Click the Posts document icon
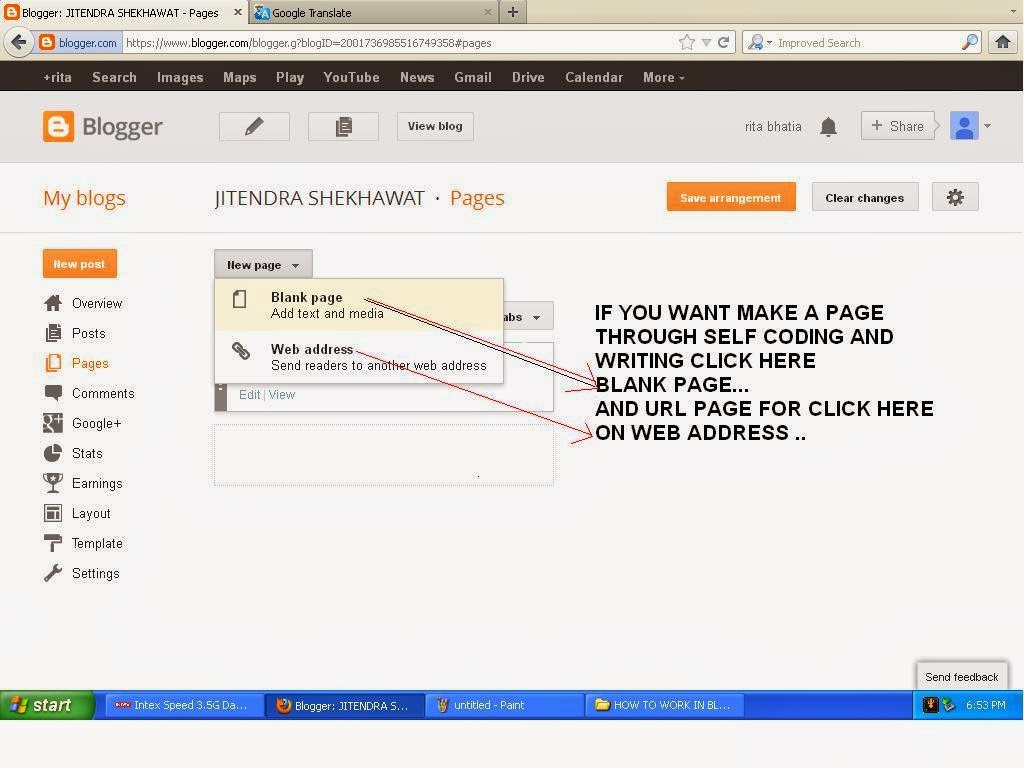The height and width of the screenshot is (768, 1024). point(53,333)
